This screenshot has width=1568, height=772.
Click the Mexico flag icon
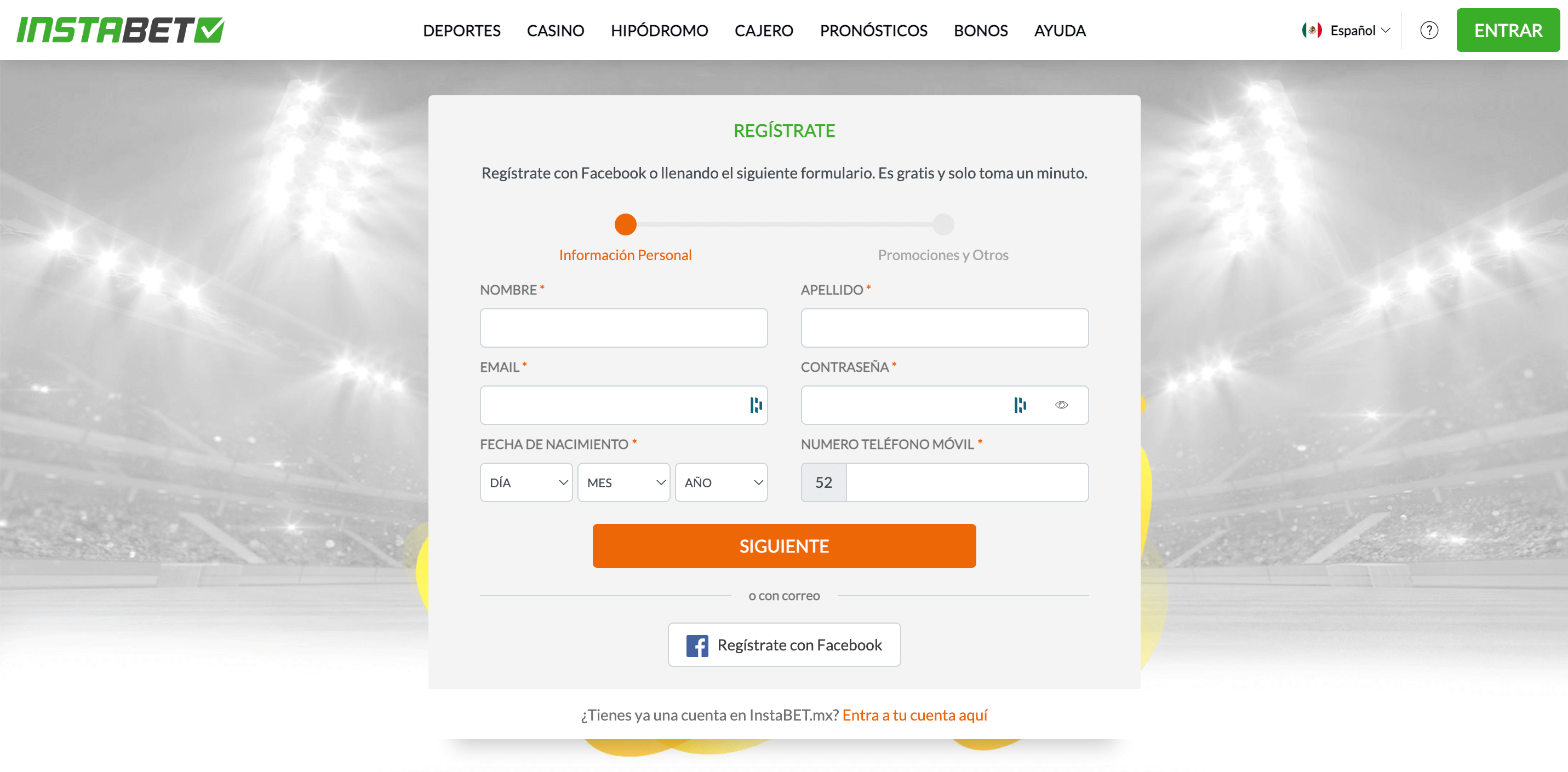1310,29
